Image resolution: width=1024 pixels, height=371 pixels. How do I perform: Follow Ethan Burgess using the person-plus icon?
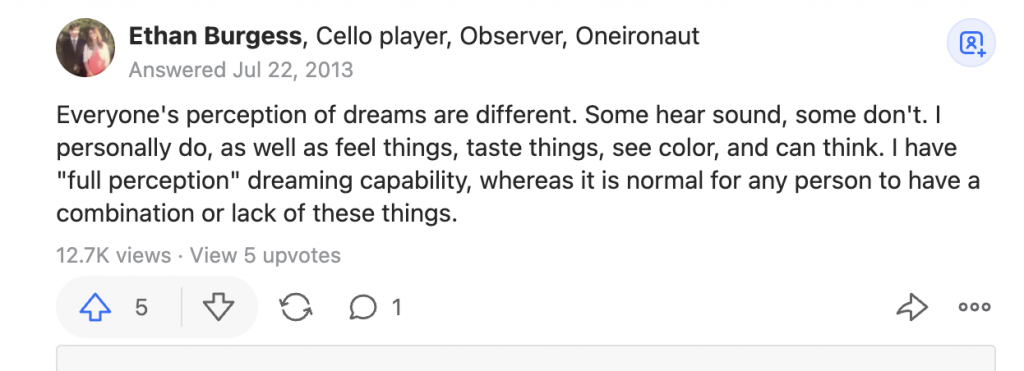pos(971,43)
